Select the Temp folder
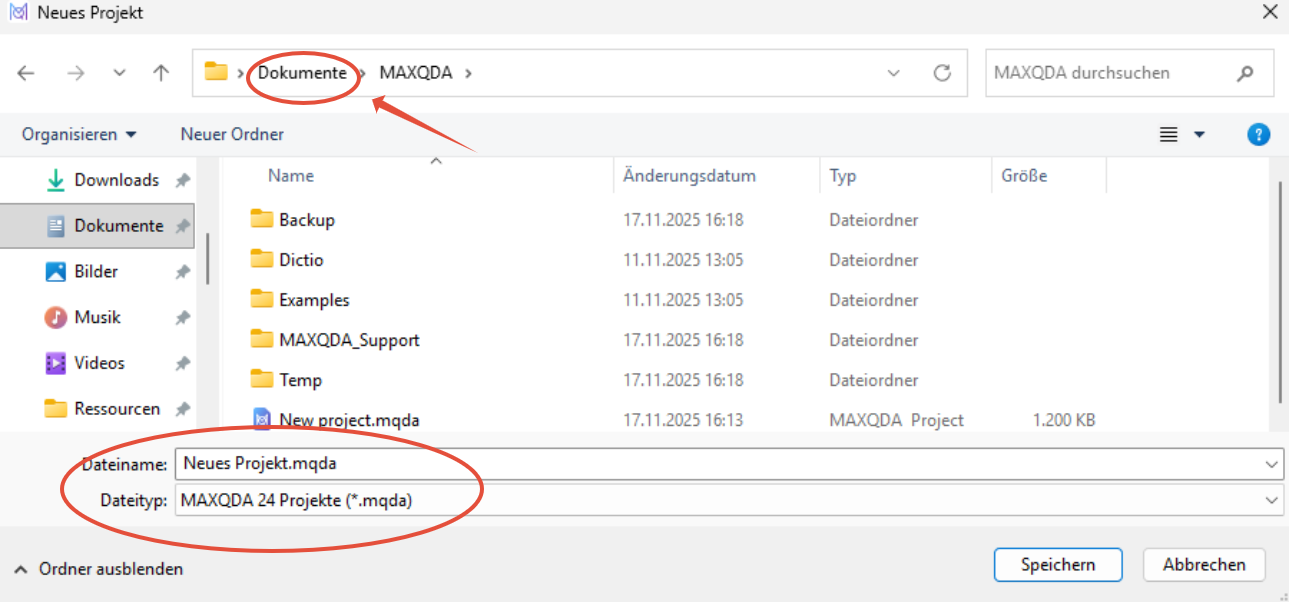1289x602 pixels. [x=300, y=380]
